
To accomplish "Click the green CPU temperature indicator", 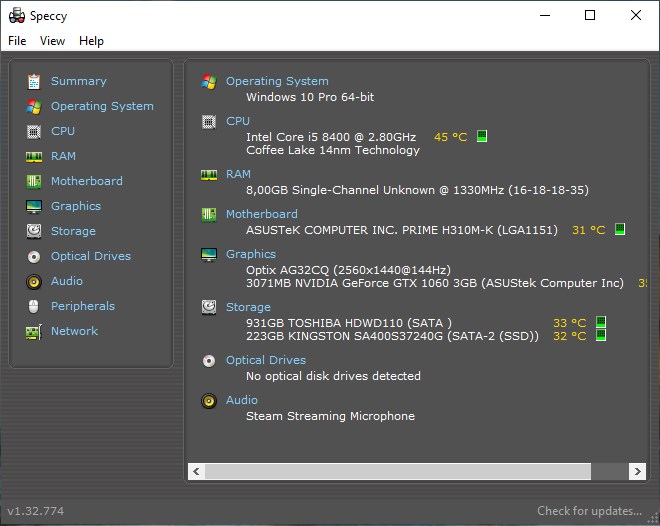I will point(482,136).
